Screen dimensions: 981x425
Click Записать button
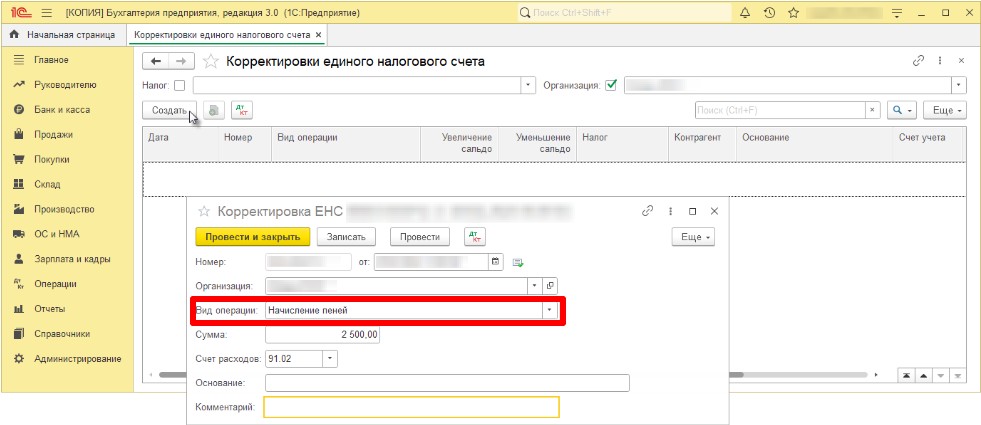point(346,237)
